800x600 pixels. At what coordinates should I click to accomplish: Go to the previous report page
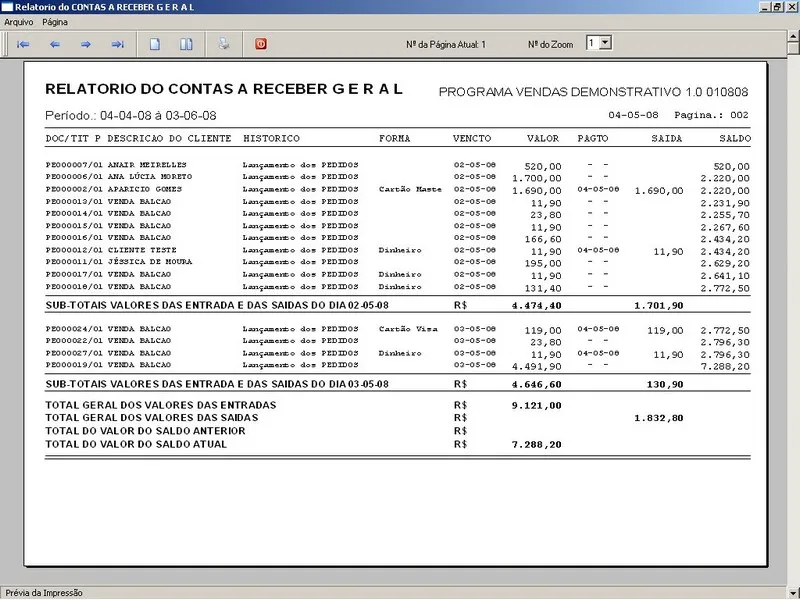55,44
